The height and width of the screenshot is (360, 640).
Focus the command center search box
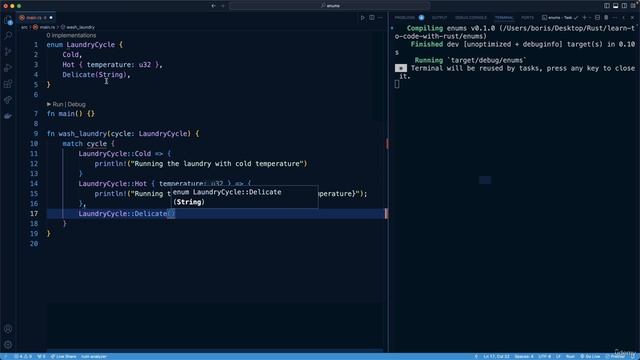coord(329,6)
